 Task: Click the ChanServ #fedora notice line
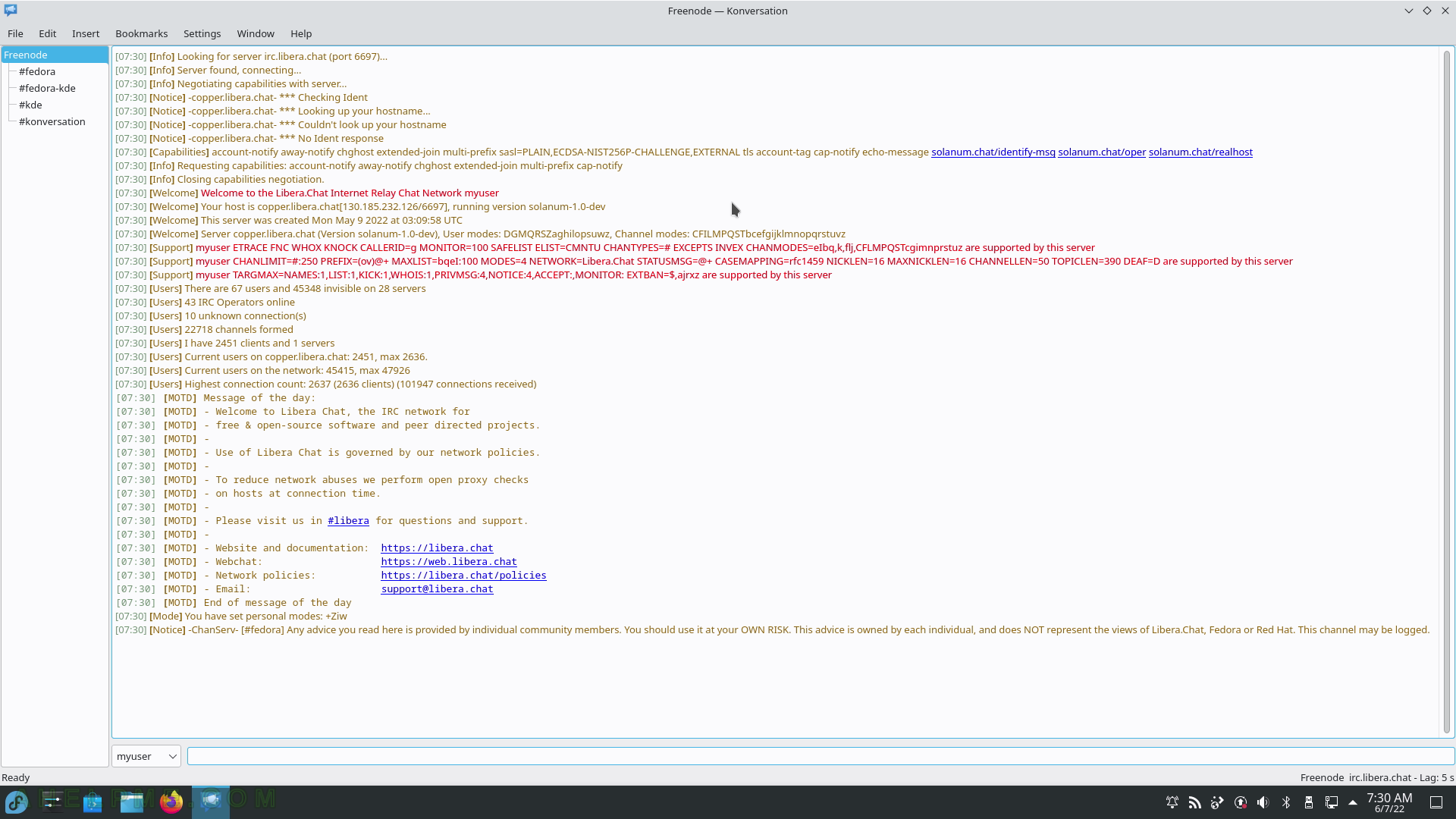[x=772, y=629]
